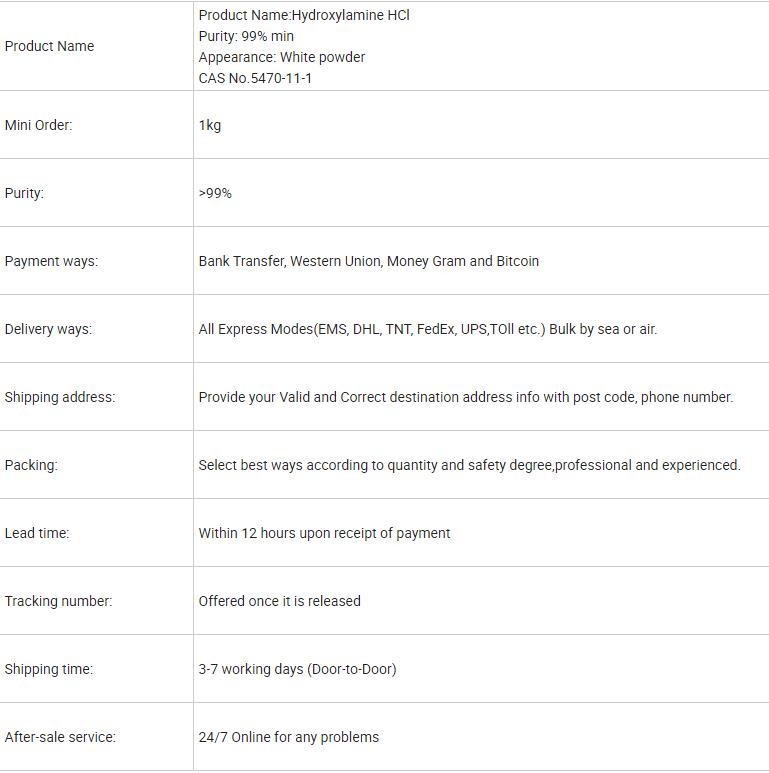Click the Bank Transfer, Western Union payment text

click(x=368, y=261)
